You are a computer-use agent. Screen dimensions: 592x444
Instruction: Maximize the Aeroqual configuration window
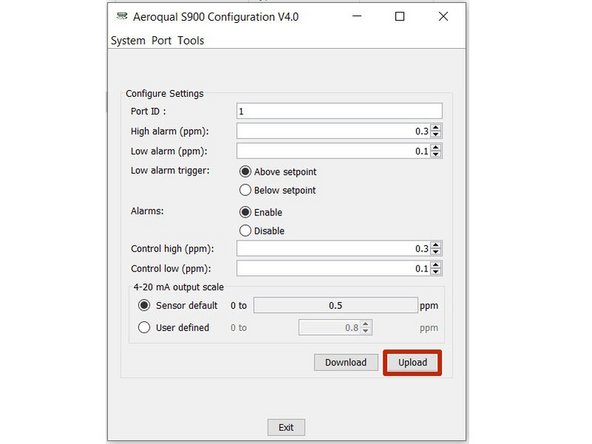point(399,16)
